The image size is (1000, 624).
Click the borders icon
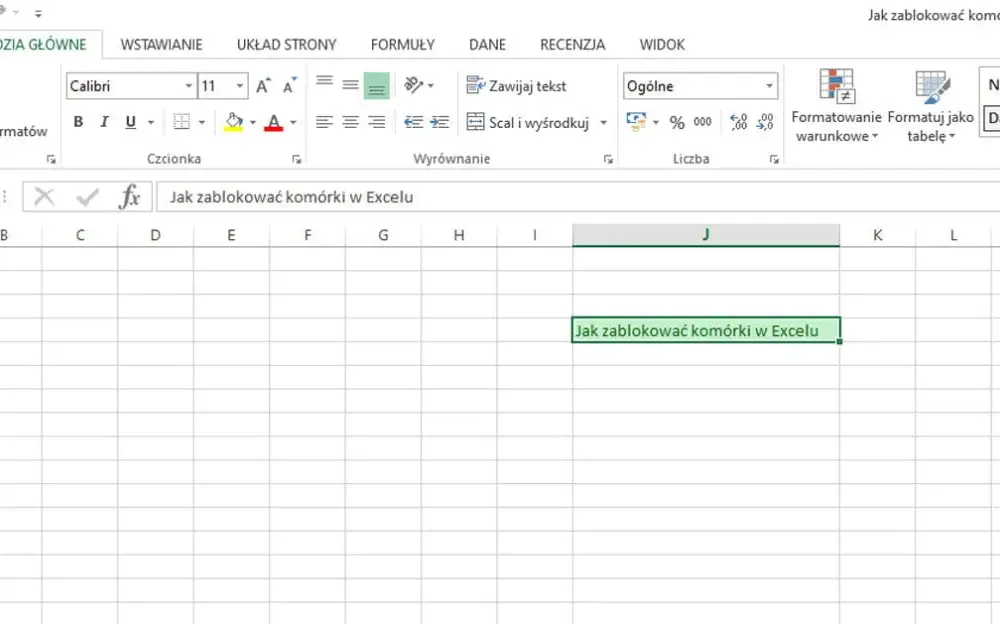[x=182, y=122]
